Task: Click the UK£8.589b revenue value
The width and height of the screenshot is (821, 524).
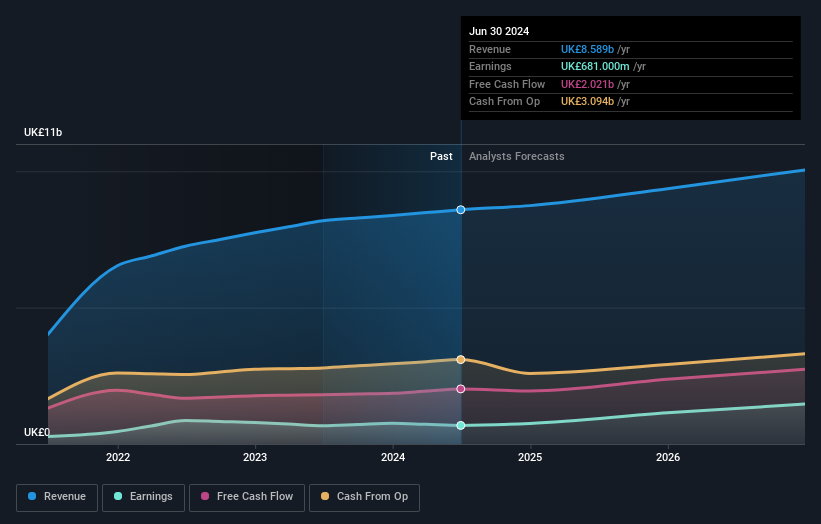Action: tap(587, 49)
